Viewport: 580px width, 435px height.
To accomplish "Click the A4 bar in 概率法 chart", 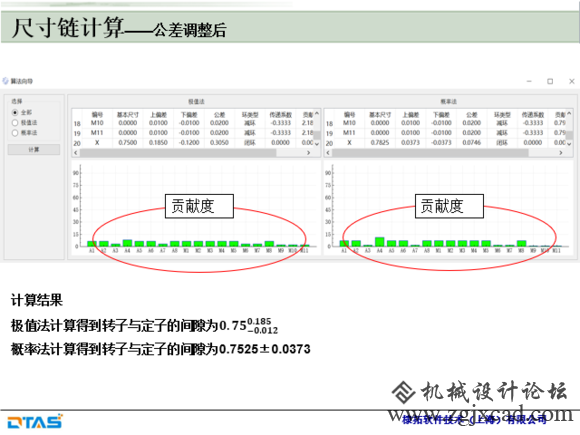I will [x=380, y=242].
